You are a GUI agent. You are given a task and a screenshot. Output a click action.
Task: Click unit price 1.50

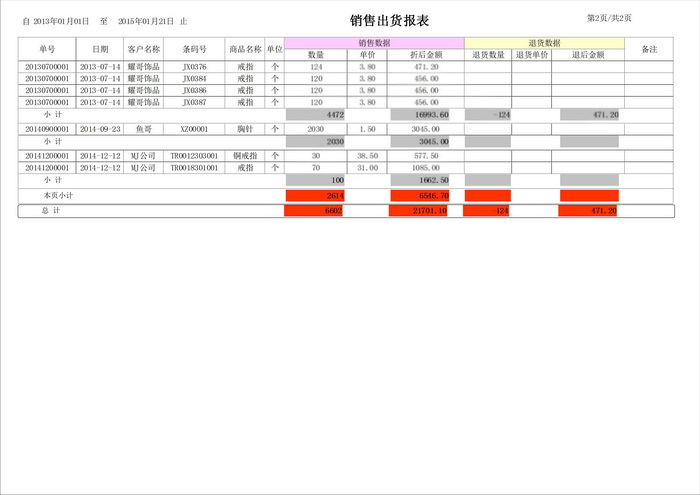(367, 129)
